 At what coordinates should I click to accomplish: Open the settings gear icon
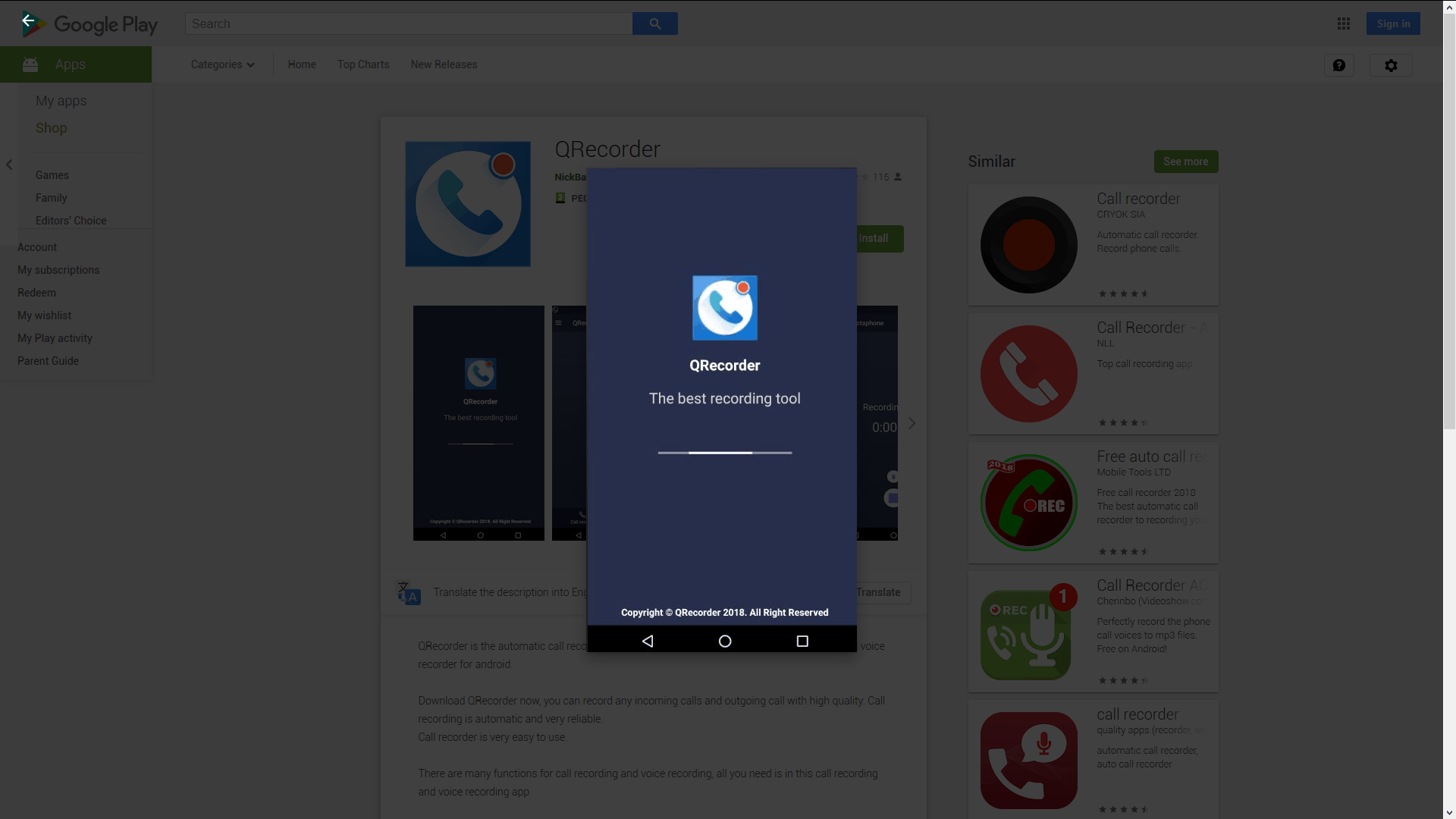click(x=1391, y=65)
